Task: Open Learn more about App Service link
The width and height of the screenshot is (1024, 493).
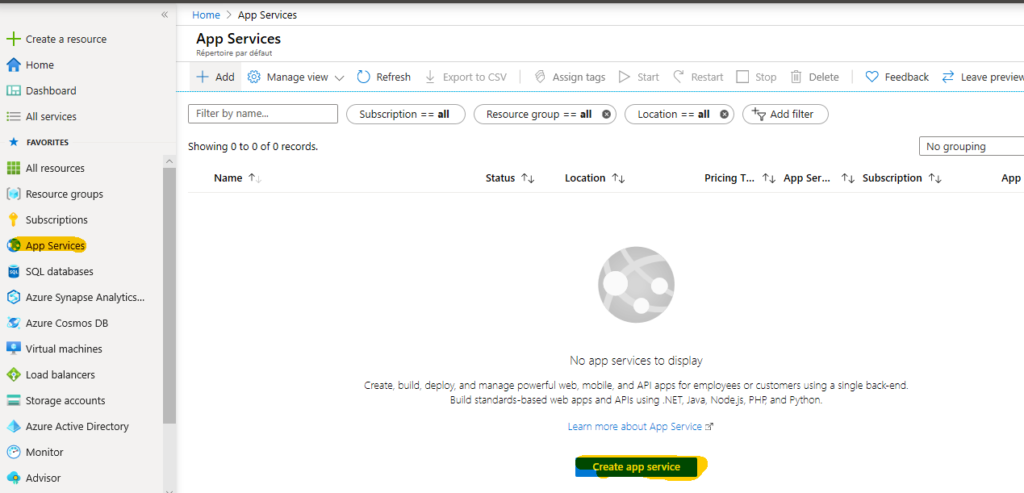Action: pos(641,426)
